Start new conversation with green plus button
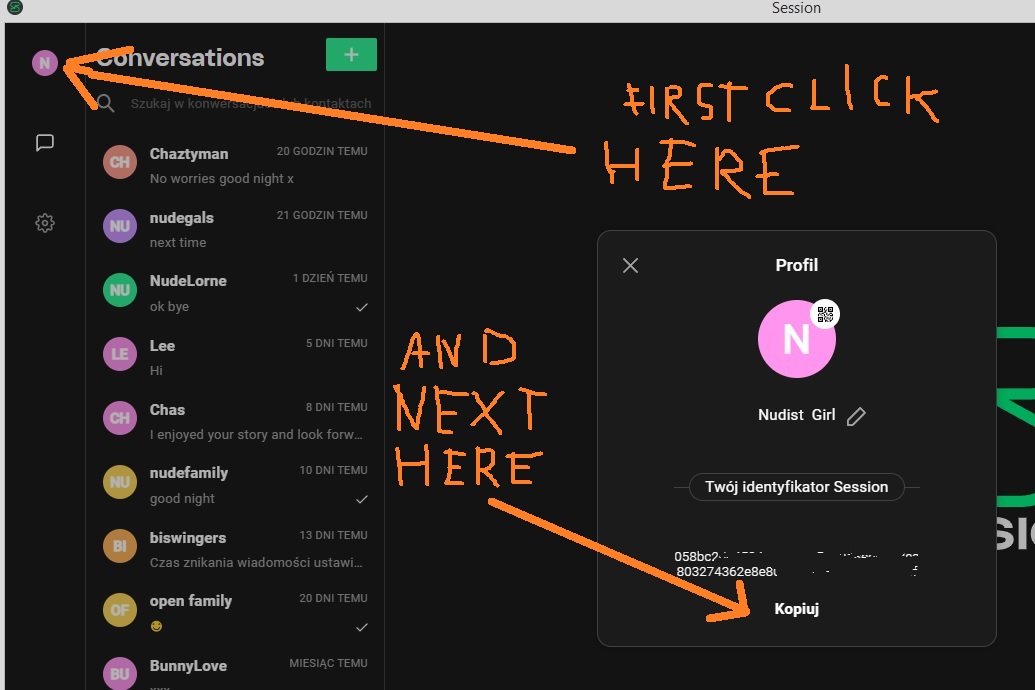 [351, 54]
